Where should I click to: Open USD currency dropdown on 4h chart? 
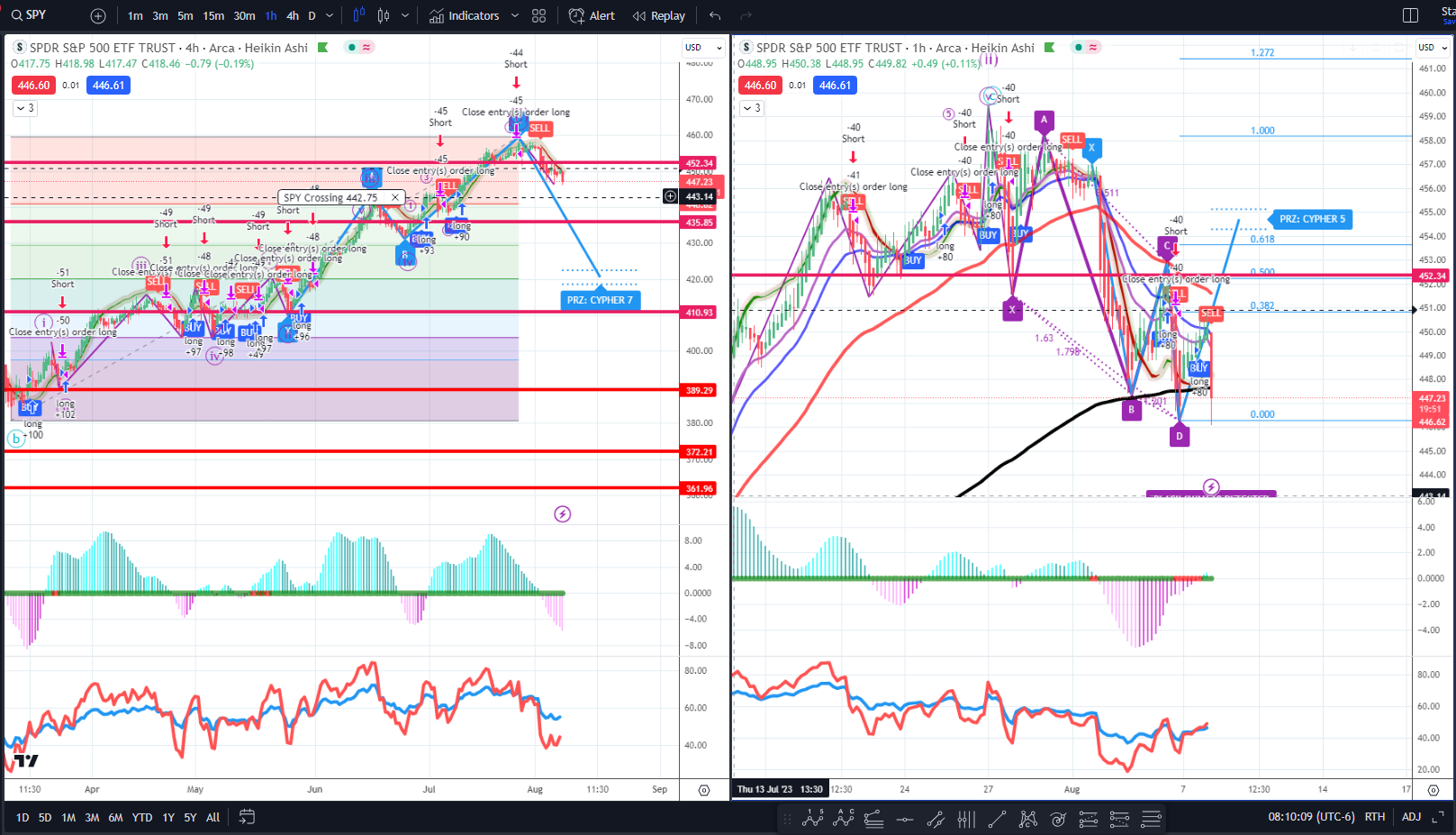tap(703, 47)
